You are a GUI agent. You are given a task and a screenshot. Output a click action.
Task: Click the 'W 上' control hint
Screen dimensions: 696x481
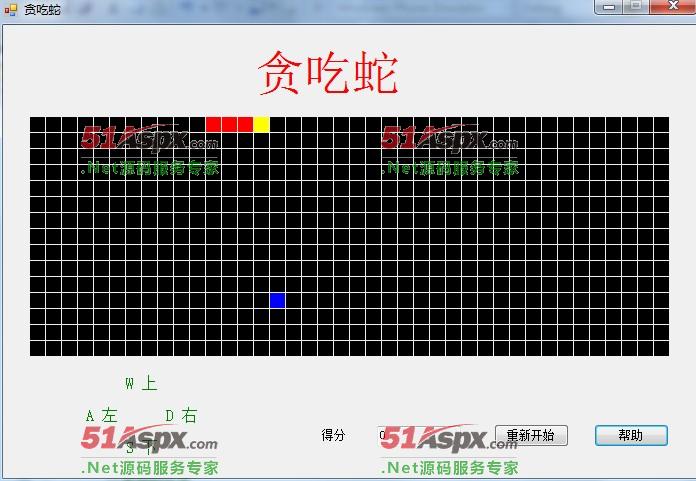pyautogui.click(x=141, y=383)
